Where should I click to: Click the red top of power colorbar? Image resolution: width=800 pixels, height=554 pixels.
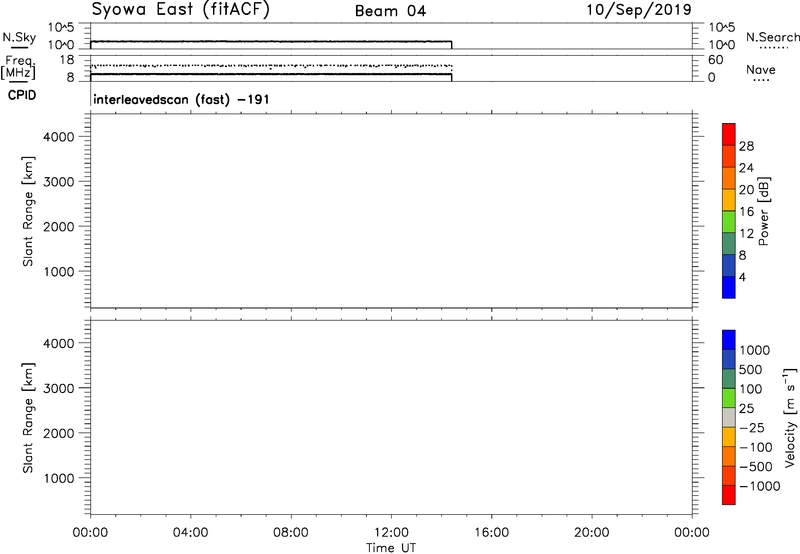coord(729,134)
